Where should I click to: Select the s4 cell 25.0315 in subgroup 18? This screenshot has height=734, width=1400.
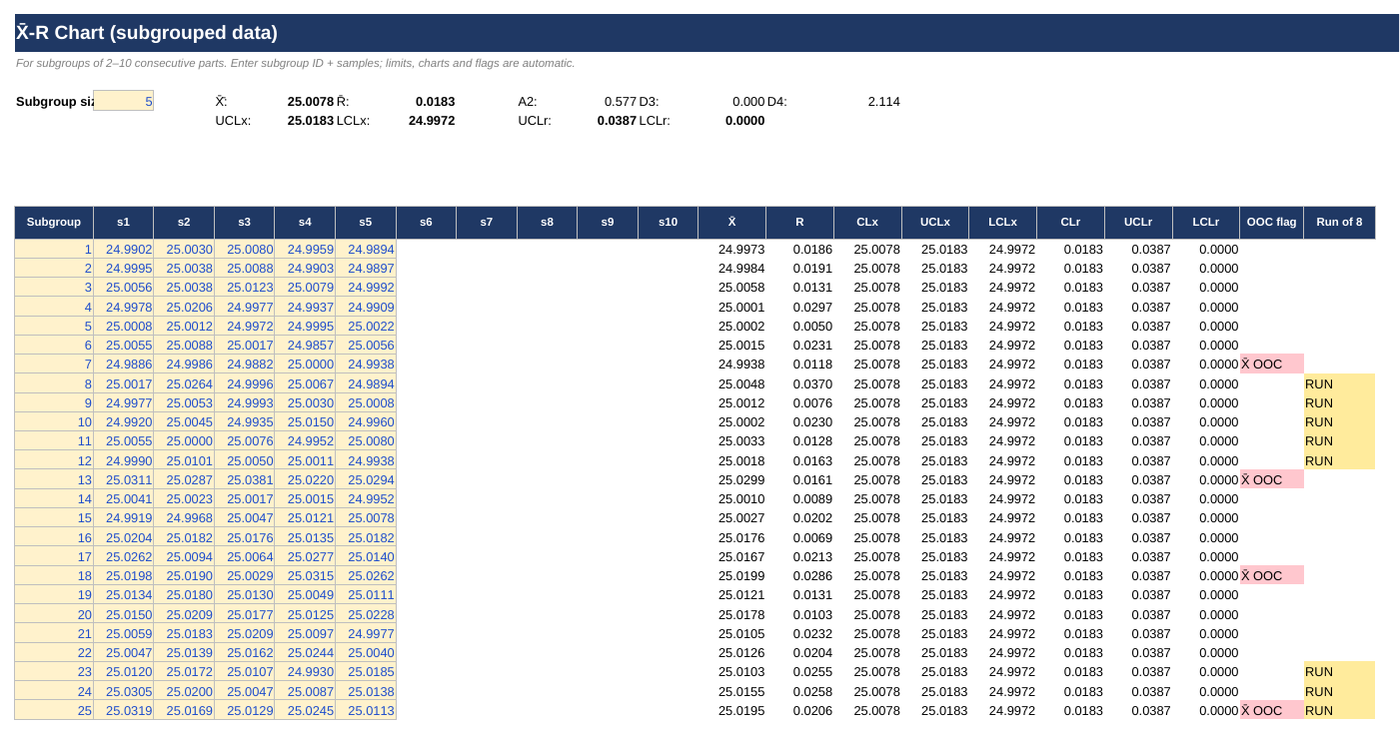[305, 576]
